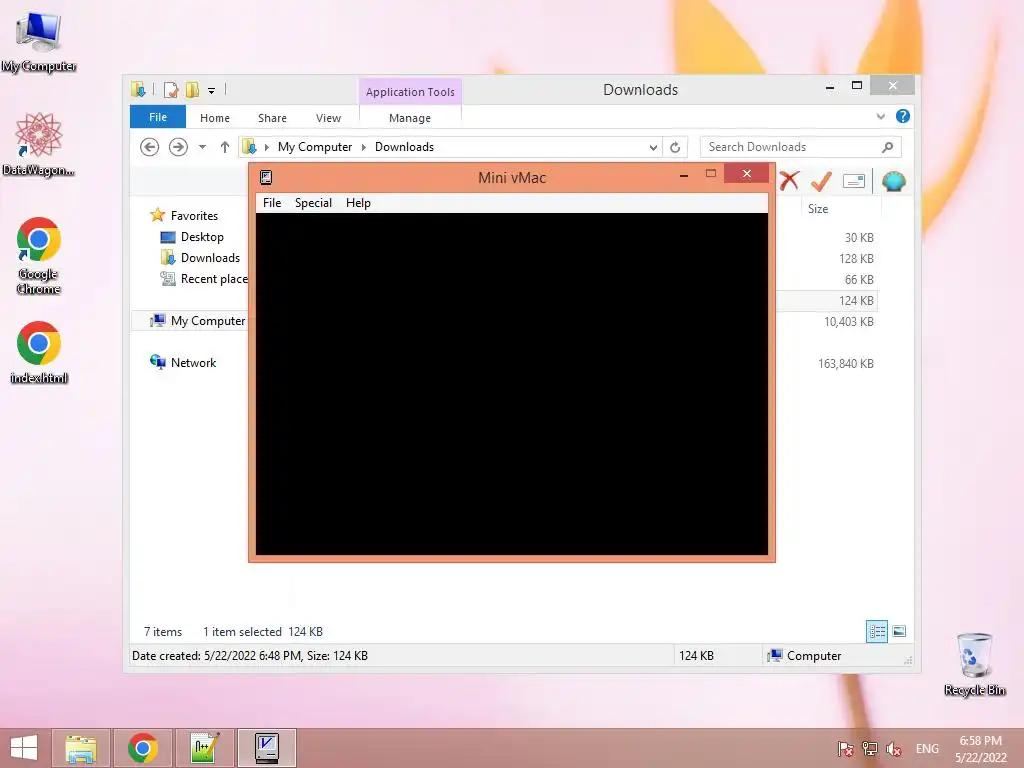
Task: Click the Downloads window title folder icon
Action: point(138,89)
